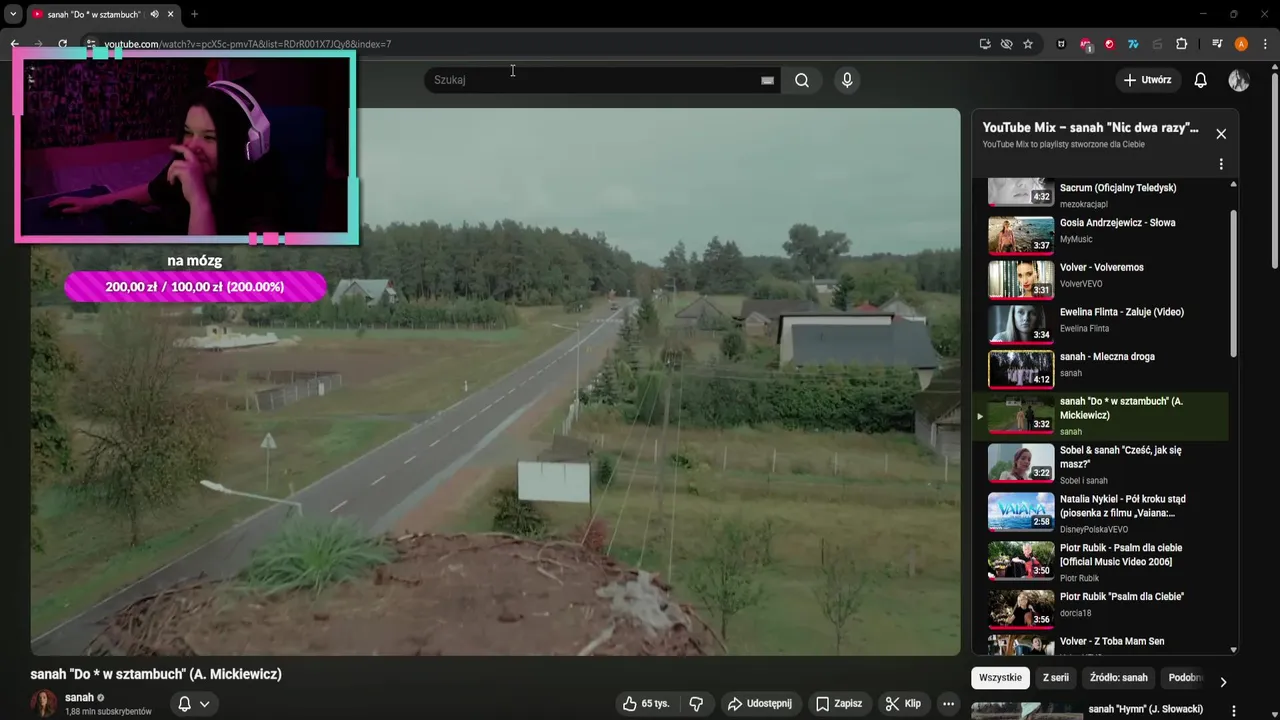Go back to previous page
Screen dimensions: 1280x720
[x=14, y=44]
